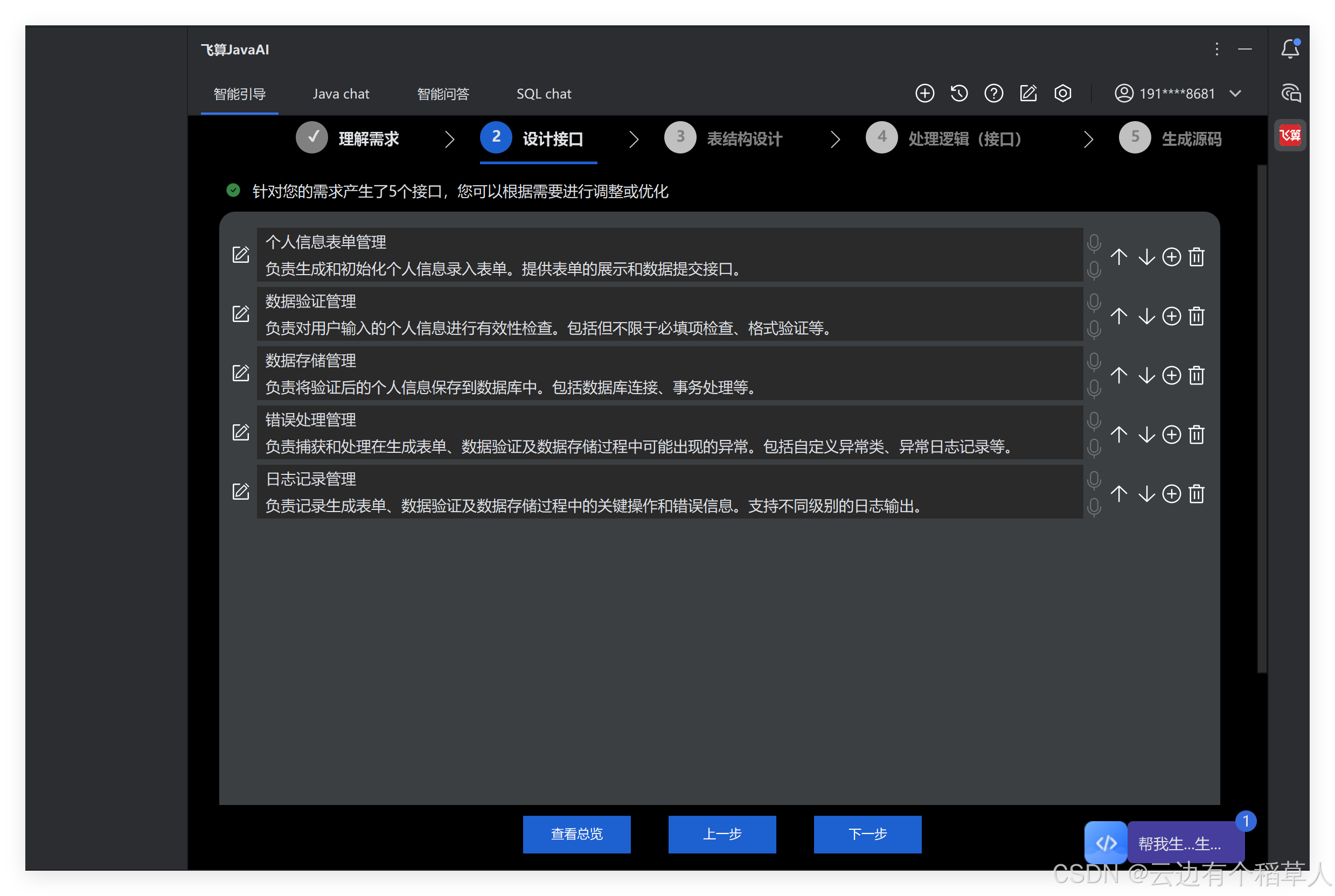Click the red 飞算 sidebar icon

click(1290, 136)
